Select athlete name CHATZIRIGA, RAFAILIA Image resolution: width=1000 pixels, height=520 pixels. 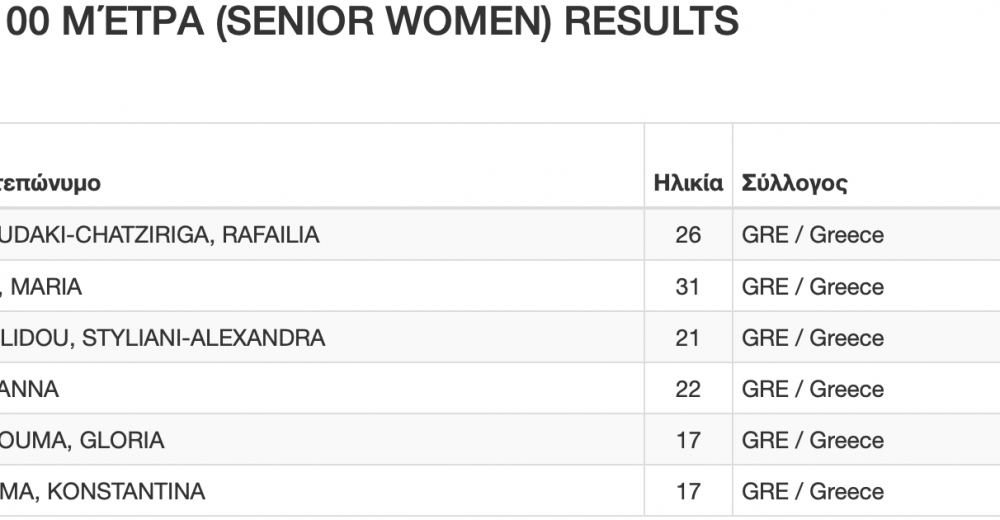click(x=159, y=235)
